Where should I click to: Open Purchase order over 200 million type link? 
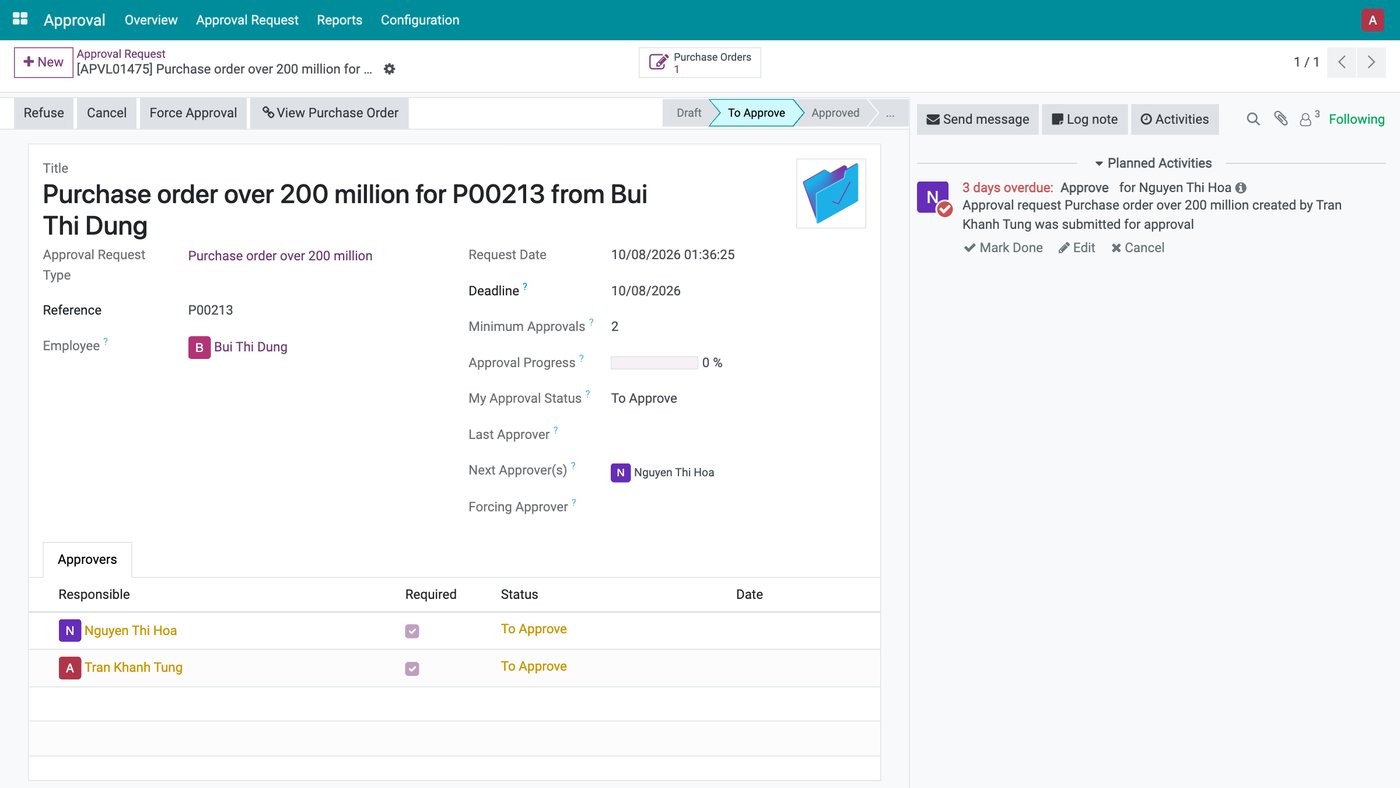280,256
